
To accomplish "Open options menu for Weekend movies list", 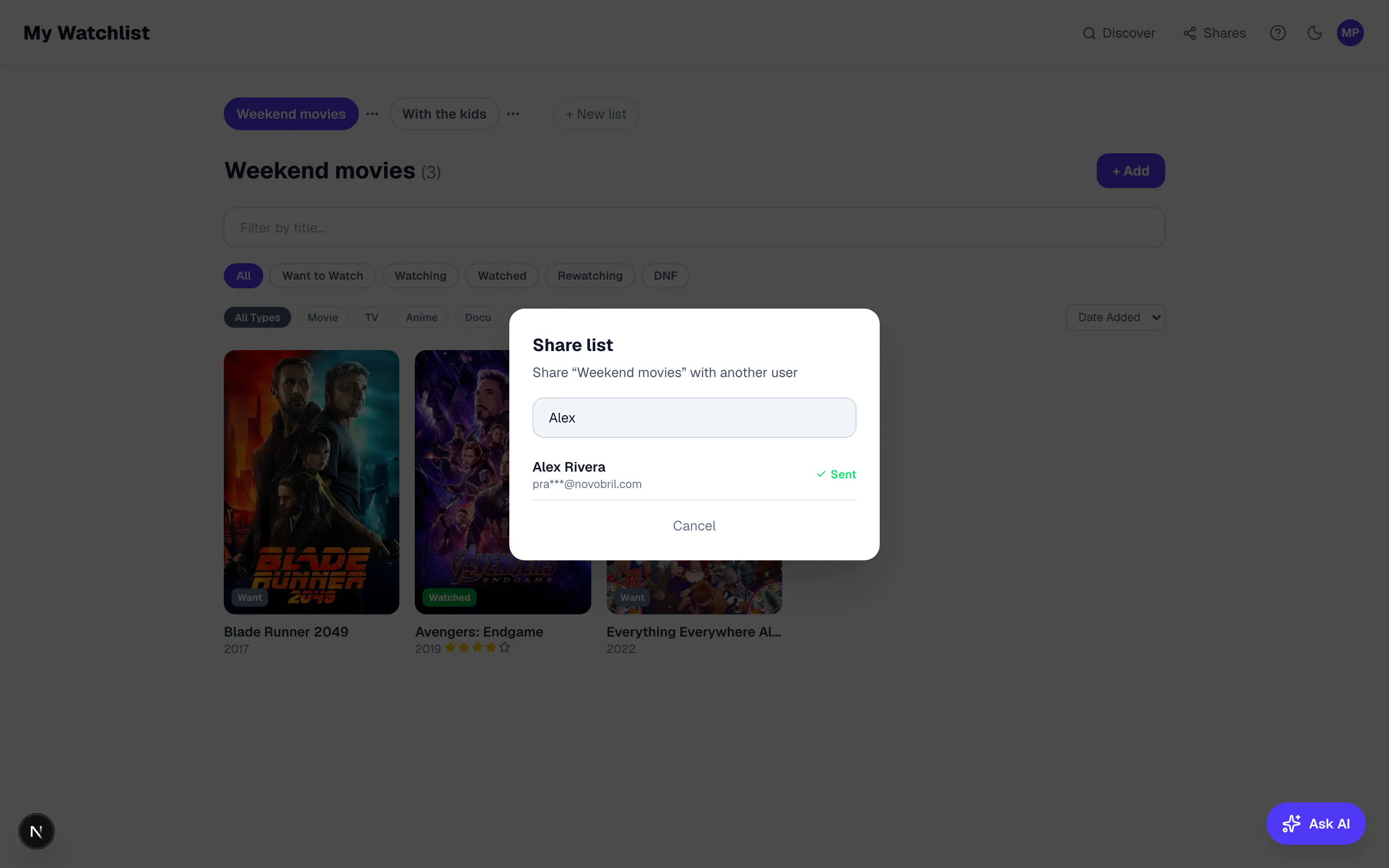I will click(x=372, y=114).
